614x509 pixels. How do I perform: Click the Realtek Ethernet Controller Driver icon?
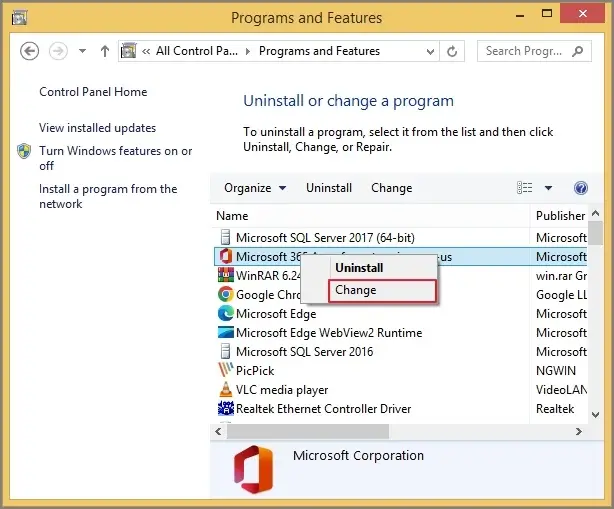tap(226, 408)
